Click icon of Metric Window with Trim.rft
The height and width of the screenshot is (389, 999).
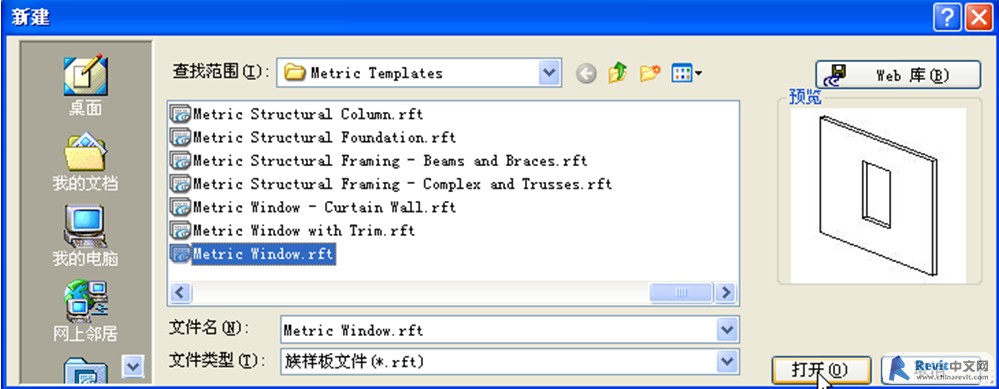pos(180,230)
